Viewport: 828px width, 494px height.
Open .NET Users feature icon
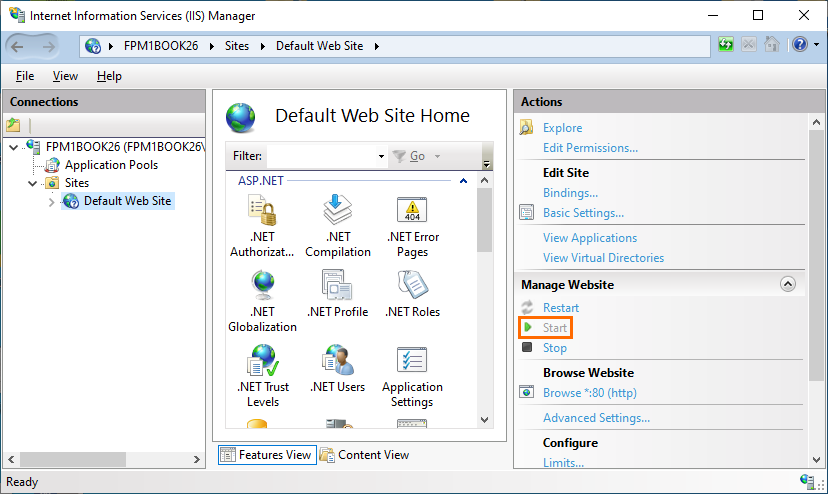337,360
